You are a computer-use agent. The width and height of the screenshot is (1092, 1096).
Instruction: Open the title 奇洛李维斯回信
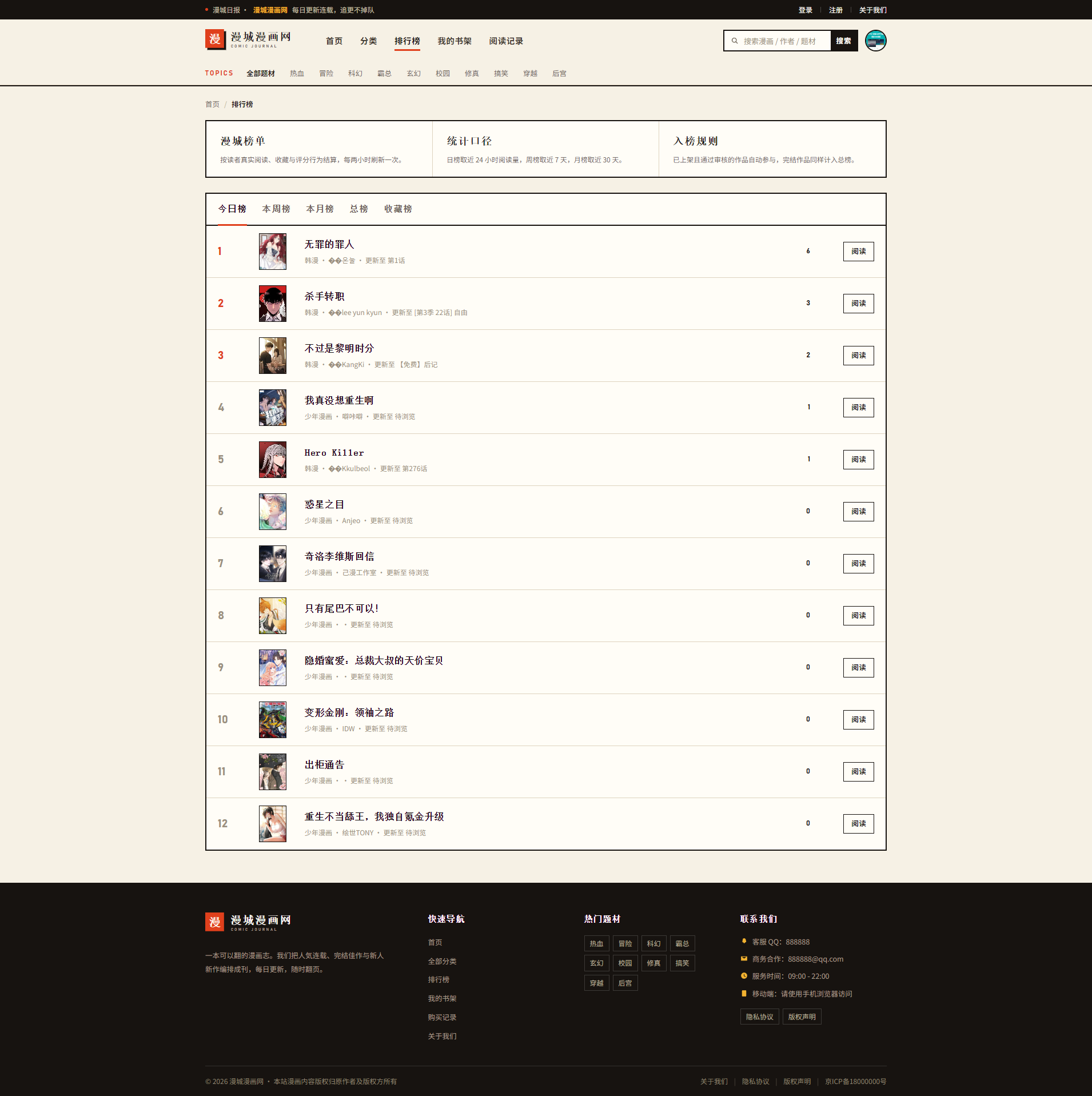[x=339, y=556]
